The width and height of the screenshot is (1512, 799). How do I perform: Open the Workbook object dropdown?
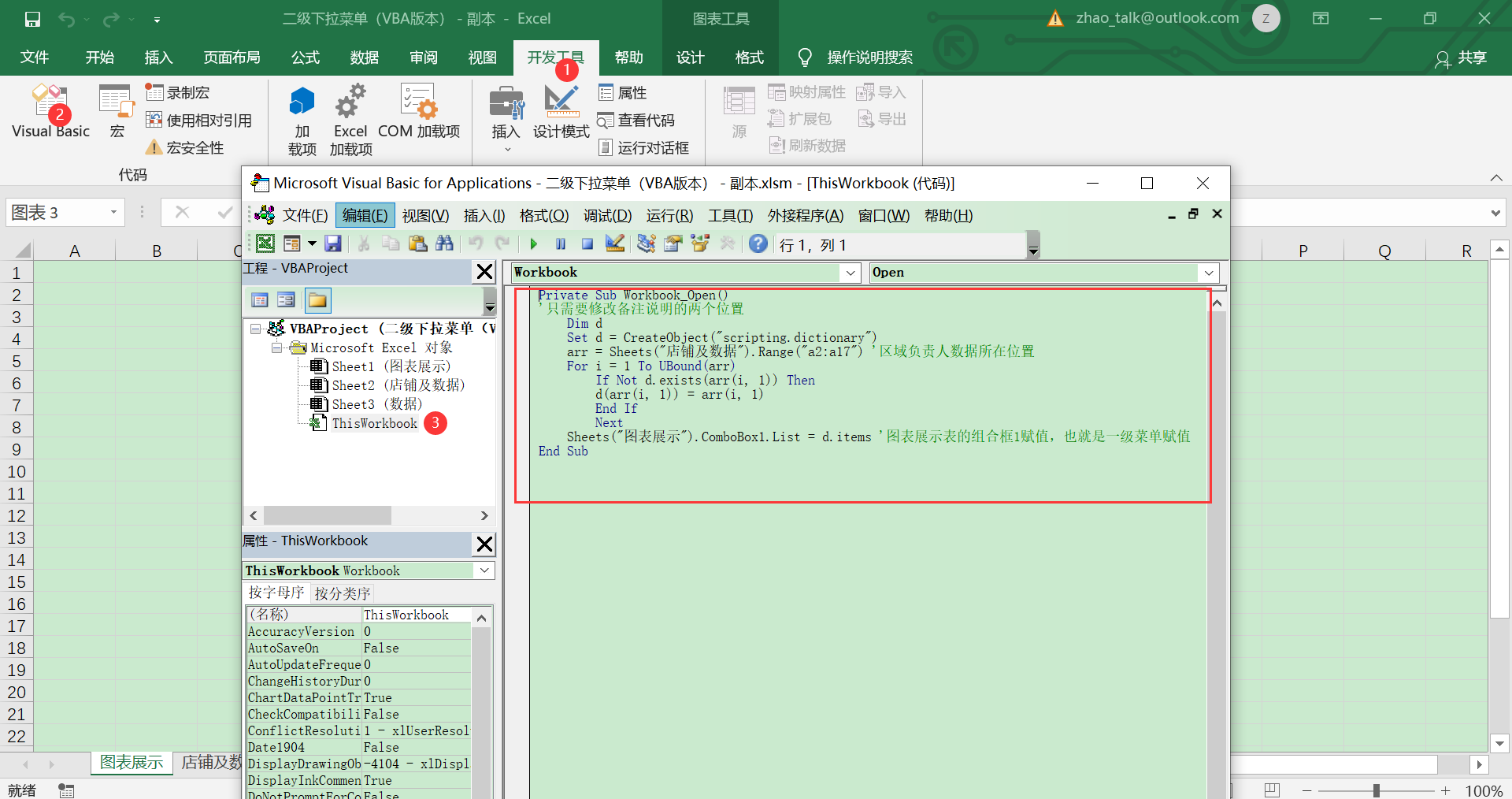[x=850, y=273]
